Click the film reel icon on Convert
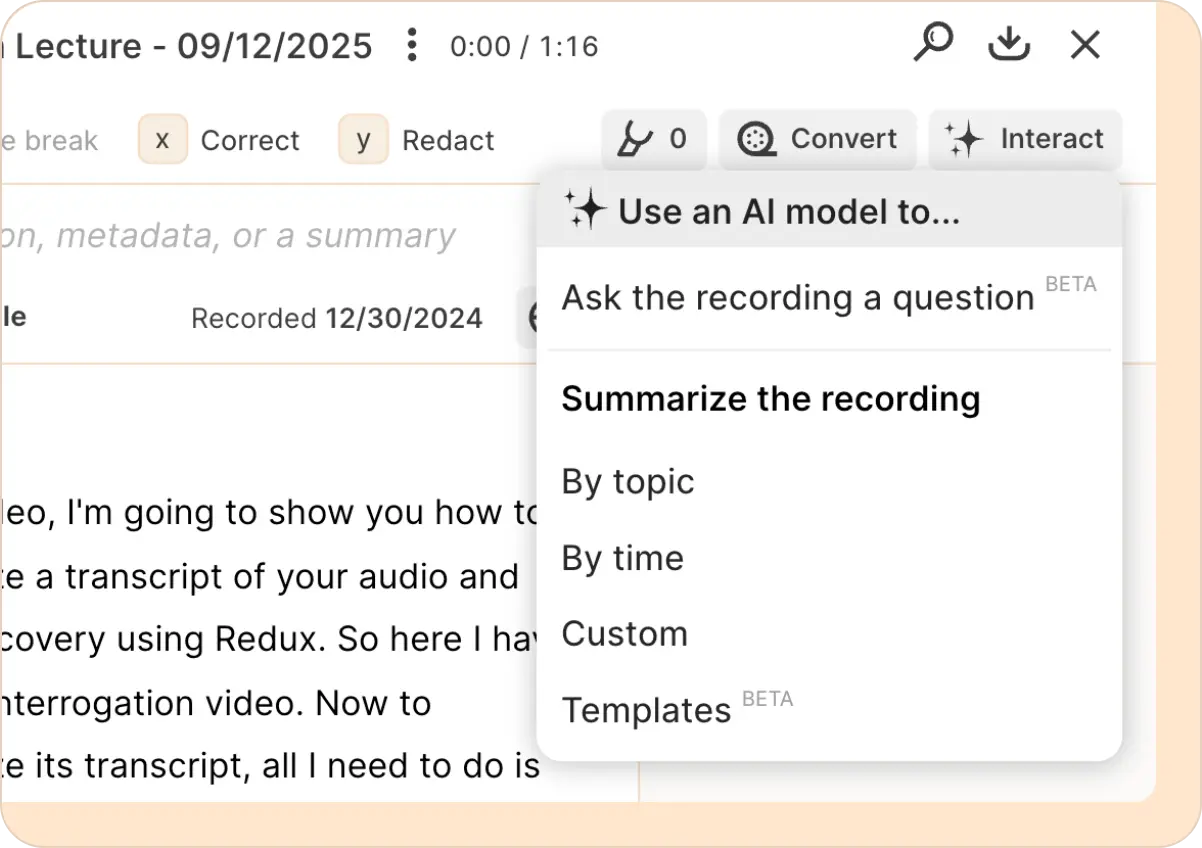The width and height of the screenshot is (1202, 848). pyautogui.click(x=757, y=139)
